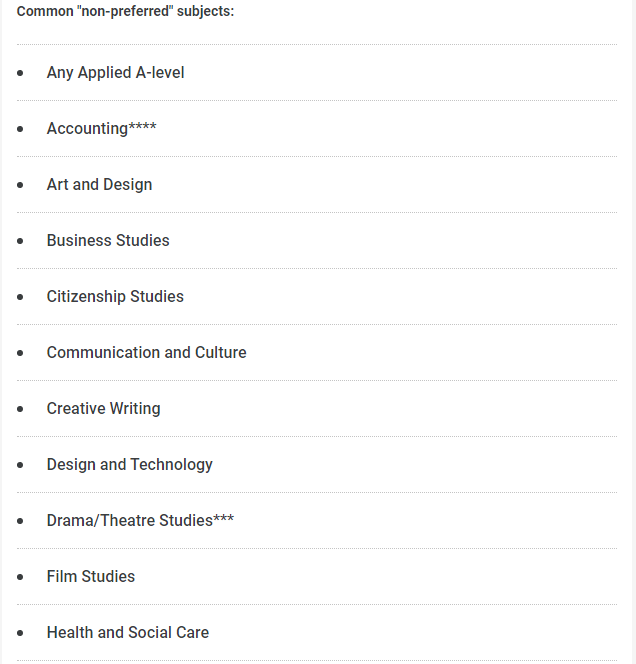Click the bullet point beside Creative Writing
This screenshot has height=664, width=636.
pyautogui.click(x=20, y=409)
